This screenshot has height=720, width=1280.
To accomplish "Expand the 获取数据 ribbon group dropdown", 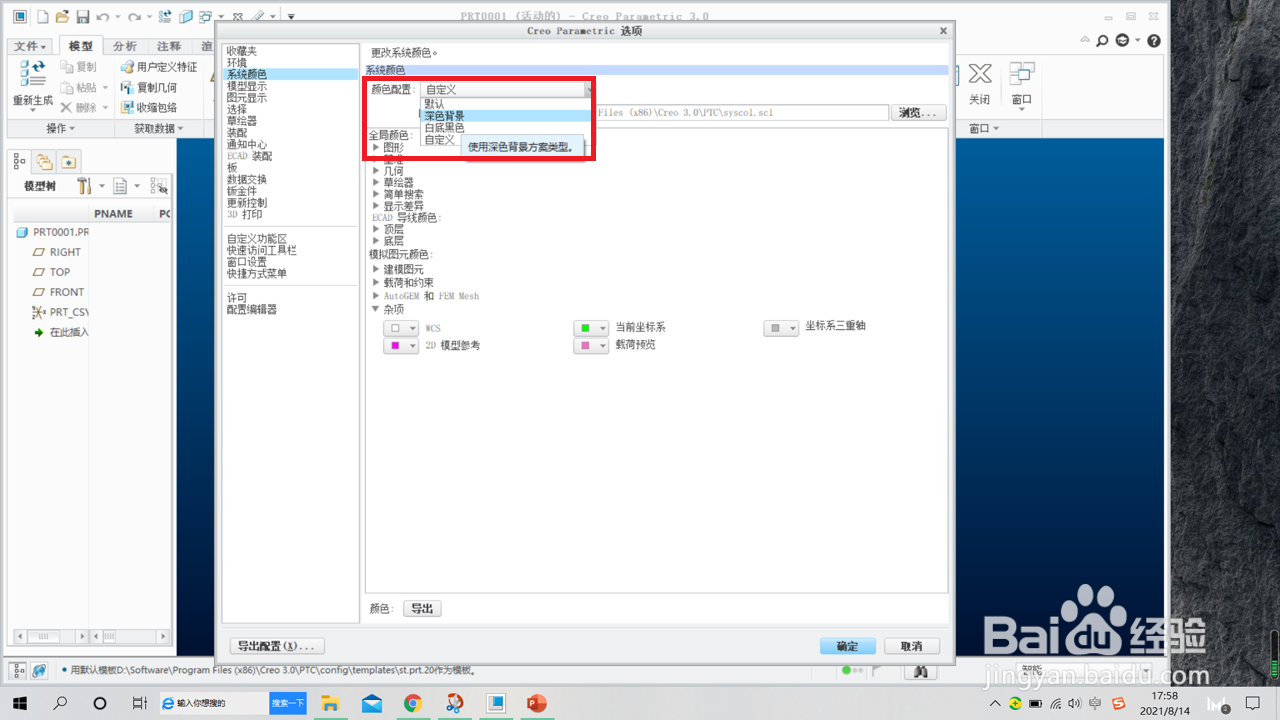I will (x=160, y=128).
